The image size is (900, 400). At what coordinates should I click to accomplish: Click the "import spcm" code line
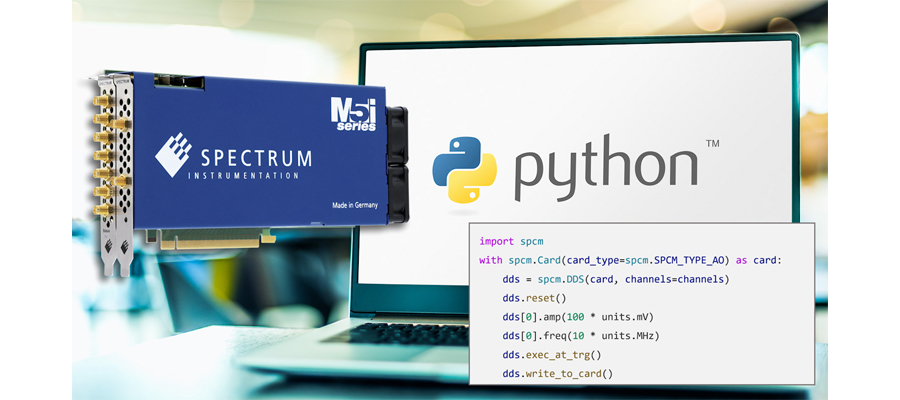point(511,241)
